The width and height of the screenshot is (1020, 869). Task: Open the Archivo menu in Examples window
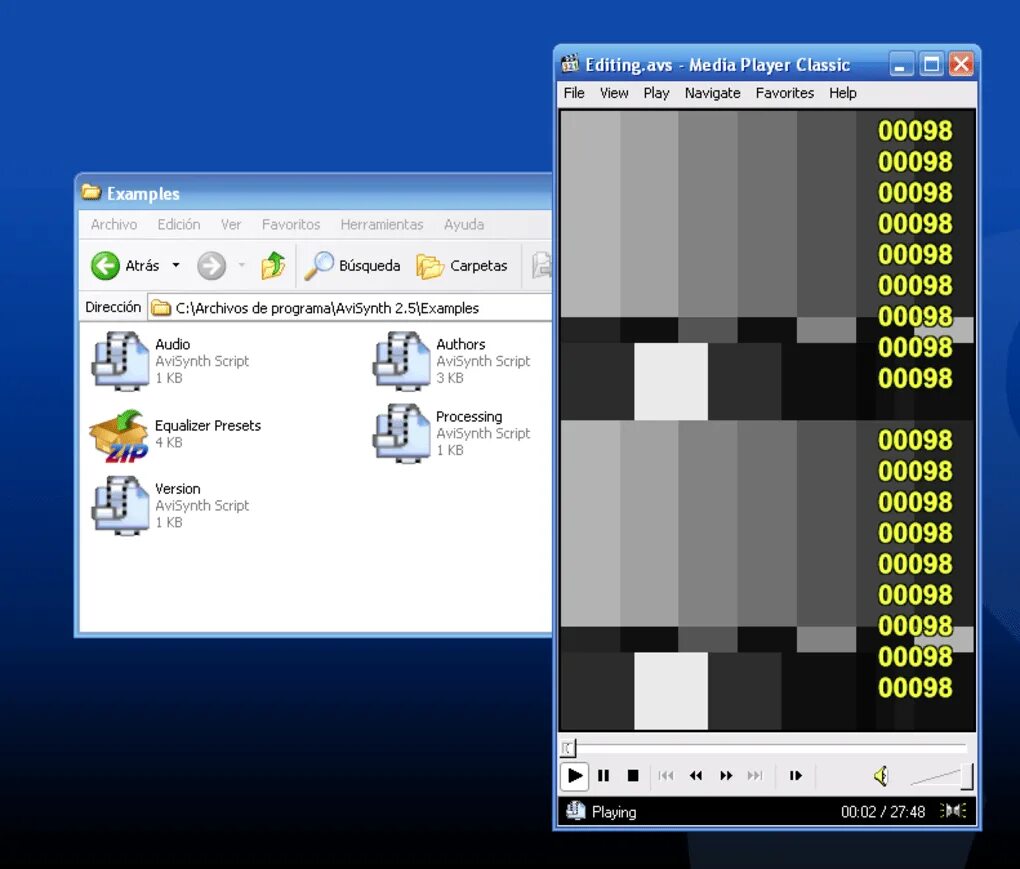pyautogui.click(x=114, y=224)
